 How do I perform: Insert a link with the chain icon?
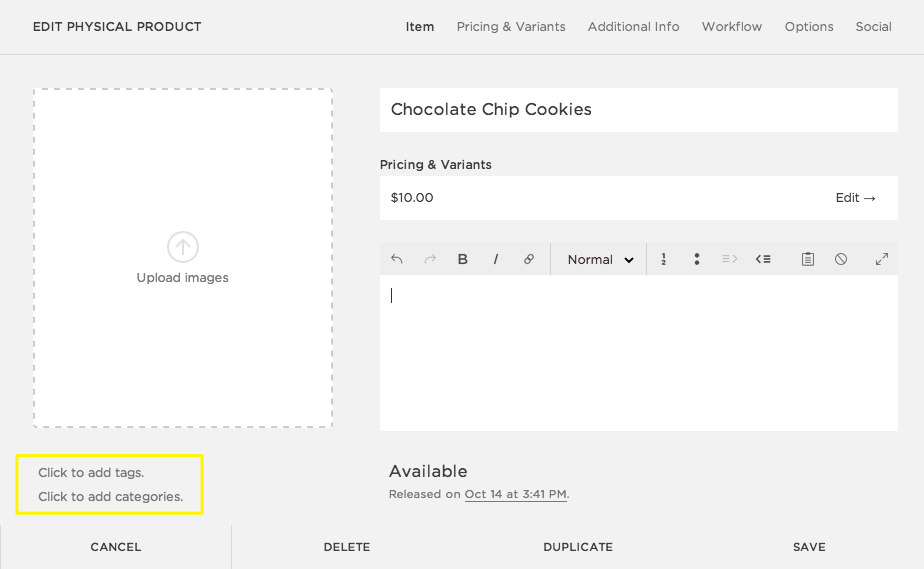pyautogui.click(x=529, y=259)
